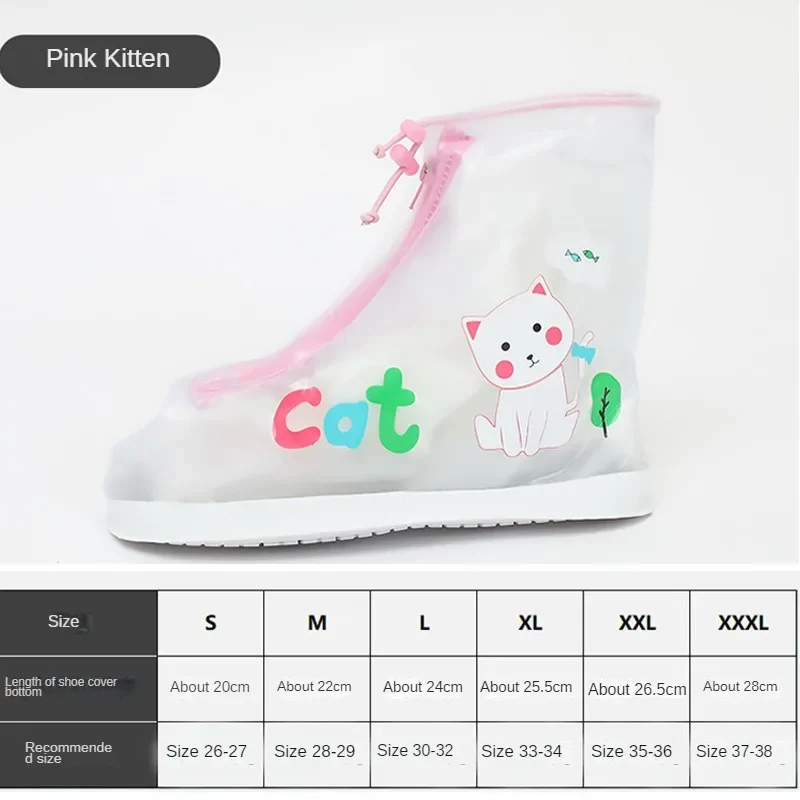The image size is (800, 800).
Task: Select the XXL size column header
Action: pos(636,623)
